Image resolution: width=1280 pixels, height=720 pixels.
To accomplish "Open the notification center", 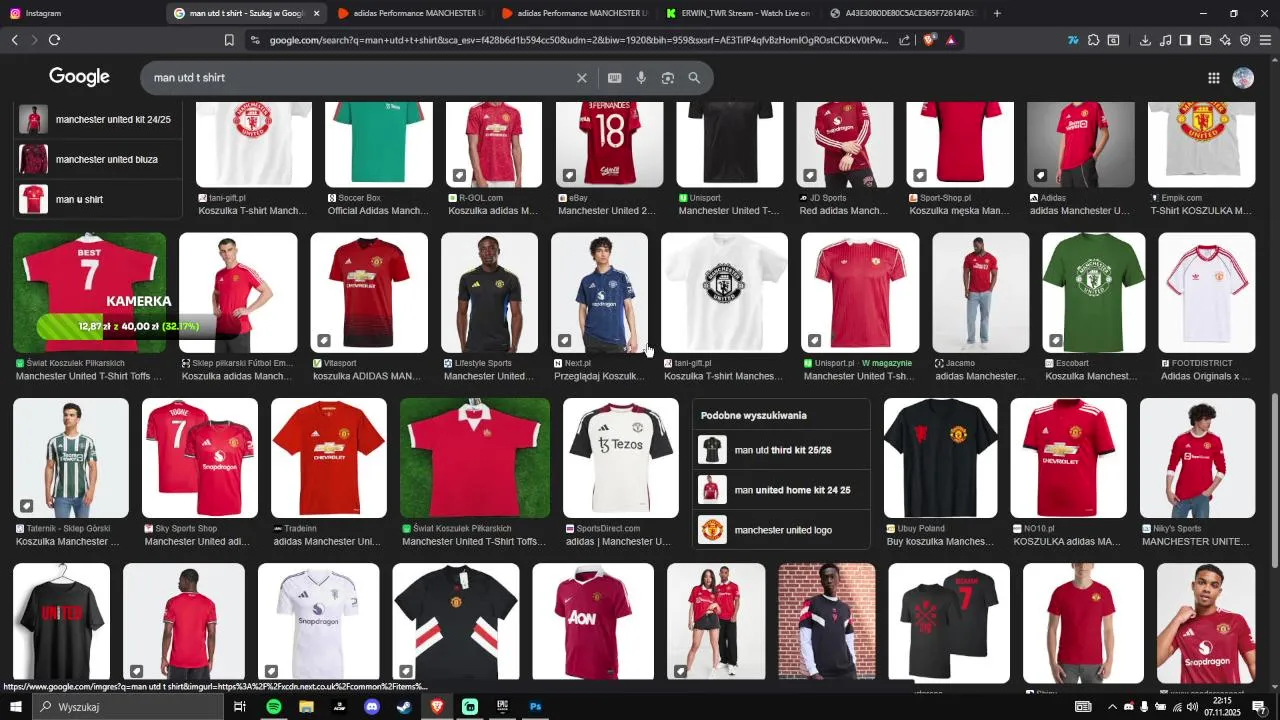I will click(x=1260, y=707).
